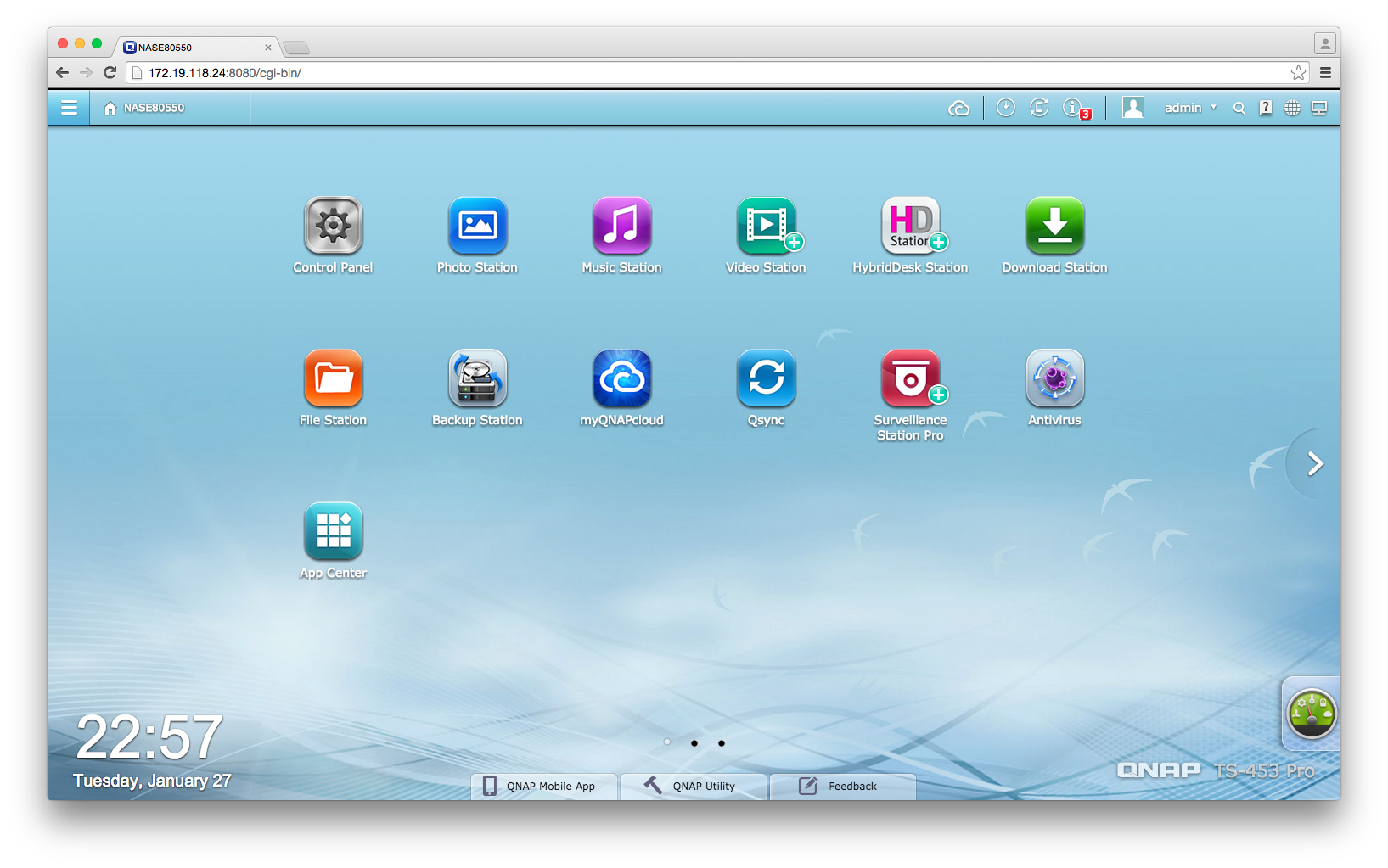
Task: Launch Video Station
Action: pos(767,226)
